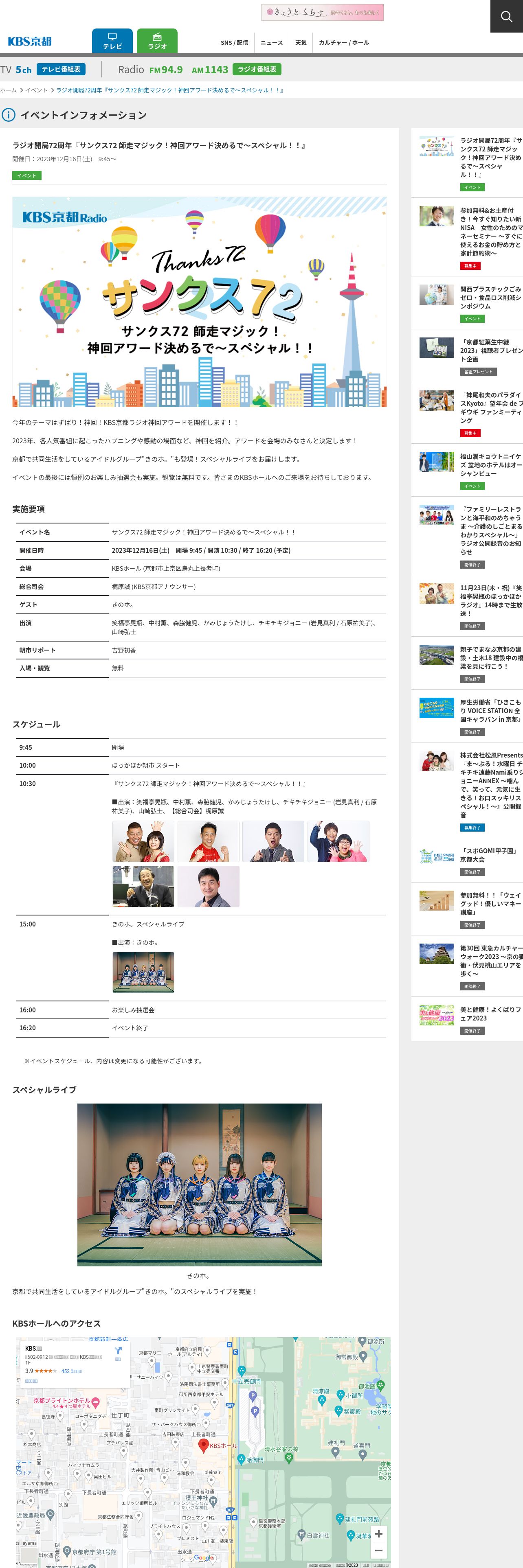Open 福山潤キョウトニイケズ article
523x1568 pixels.
[x=467, y=470]
